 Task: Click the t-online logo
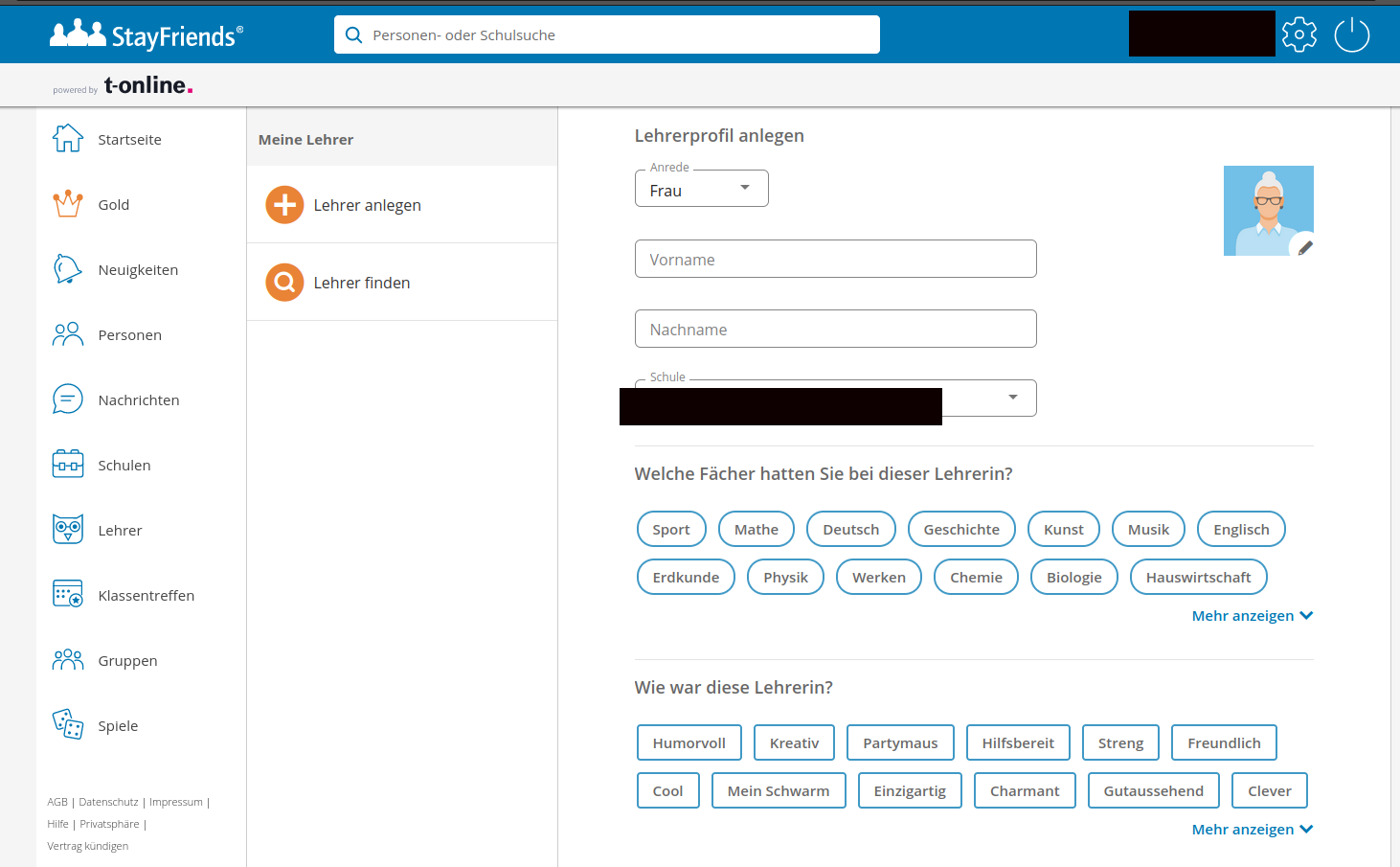pyautogui.click(x=148, y=85)
